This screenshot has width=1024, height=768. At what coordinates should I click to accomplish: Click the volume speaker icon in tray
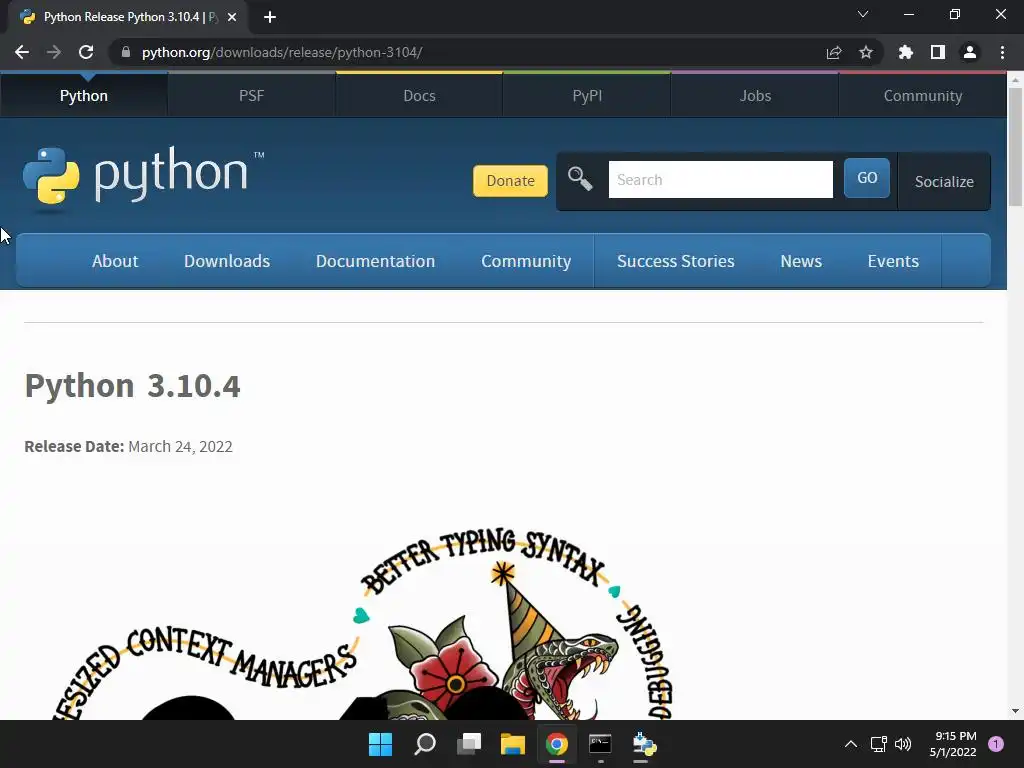(x=903, y=744)
